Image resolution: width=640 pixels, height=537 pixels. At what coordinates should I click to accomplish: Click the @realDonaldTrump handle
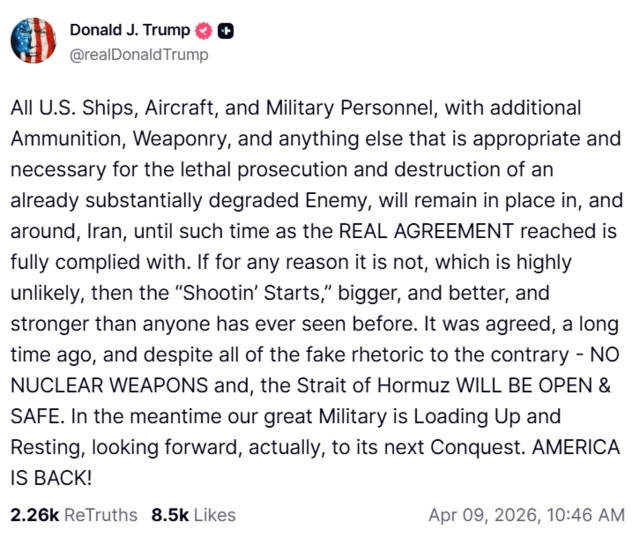point(139,54)
